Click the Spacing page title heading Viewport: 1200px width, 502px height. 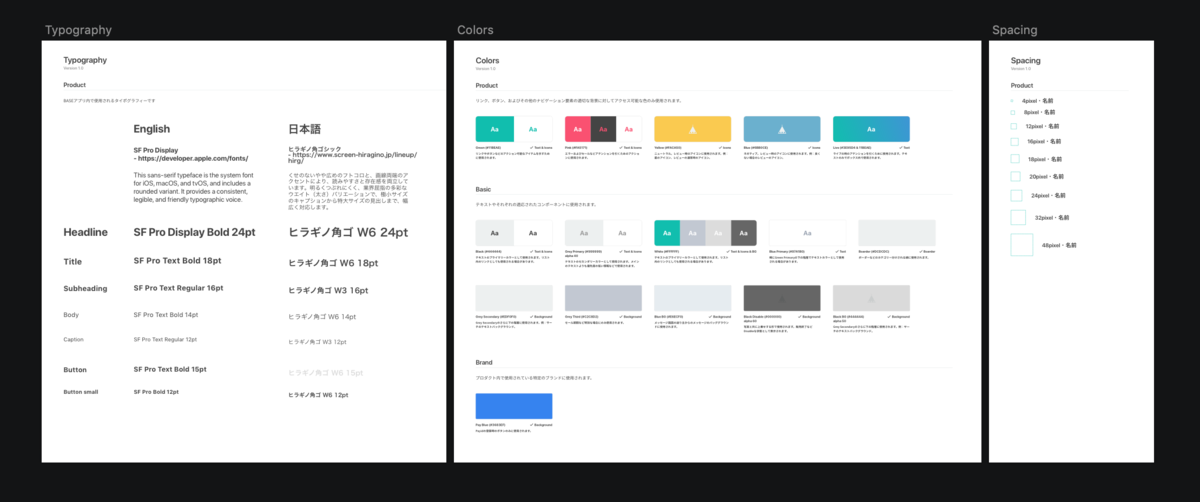(x=1026, y=60)
